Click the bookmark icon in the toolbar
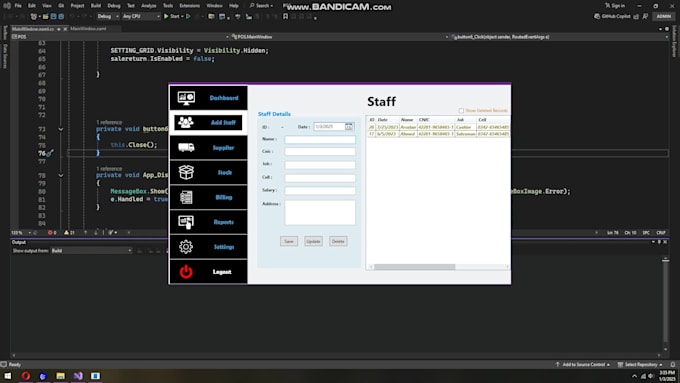This screenshot has width=680, height=383. coord(285,16)
